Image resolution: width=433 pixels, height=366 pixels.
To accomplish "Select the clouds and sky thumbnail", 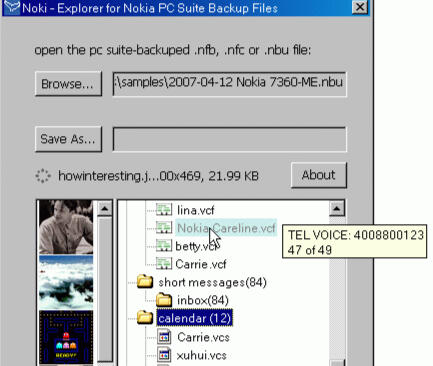I will tap(66, 282).
